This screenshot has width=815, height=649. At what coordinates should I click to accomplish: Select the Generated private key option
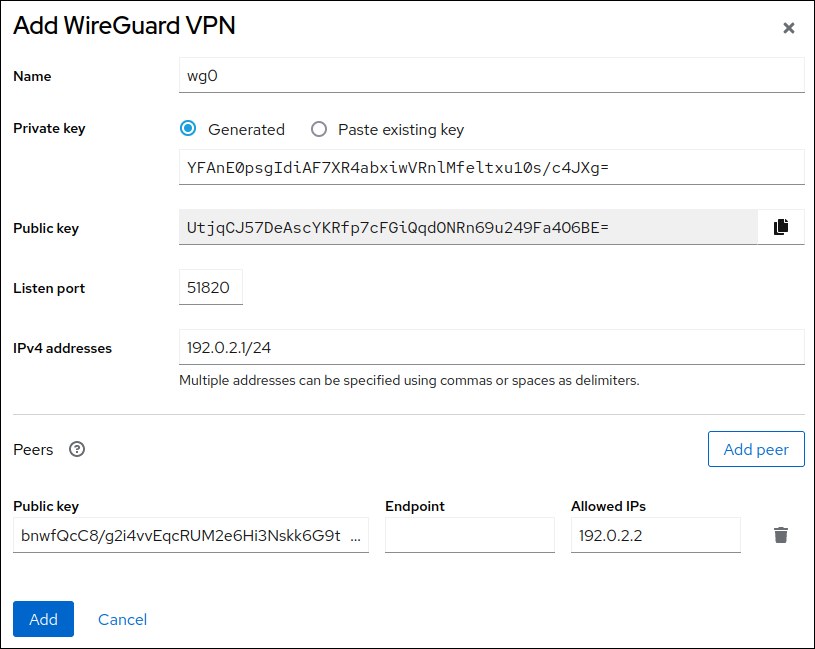coord(188,129)
